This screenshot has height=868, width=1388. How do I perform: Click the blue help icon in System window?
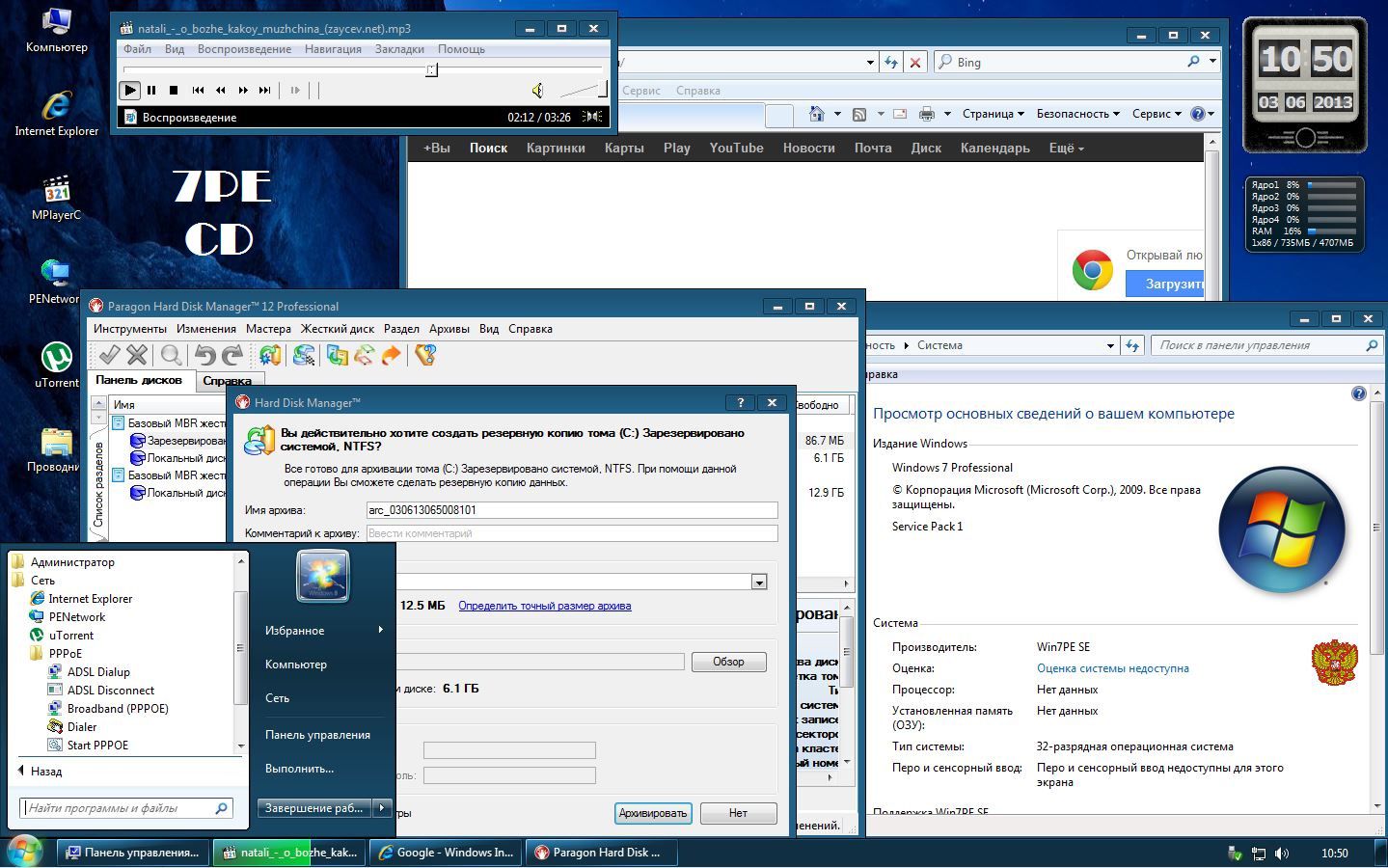coord(1359,393)
